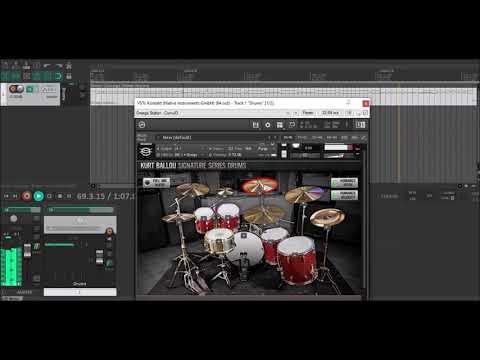Pause playback in the transport bar
Image resolution: width=480 pixels, height=360 pixels.
click(69, 196)
